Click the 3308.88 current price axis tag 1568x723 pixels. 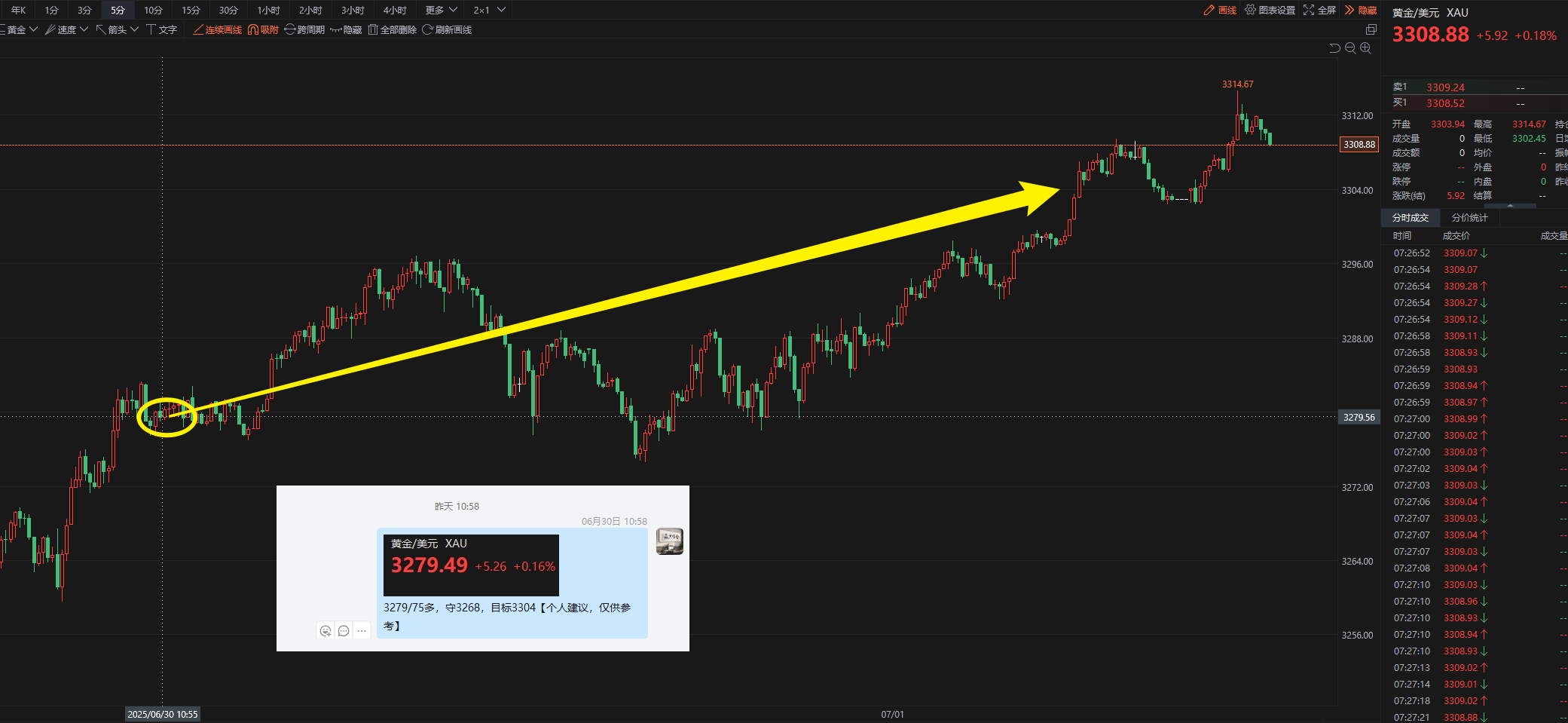tap(1359, 144)
